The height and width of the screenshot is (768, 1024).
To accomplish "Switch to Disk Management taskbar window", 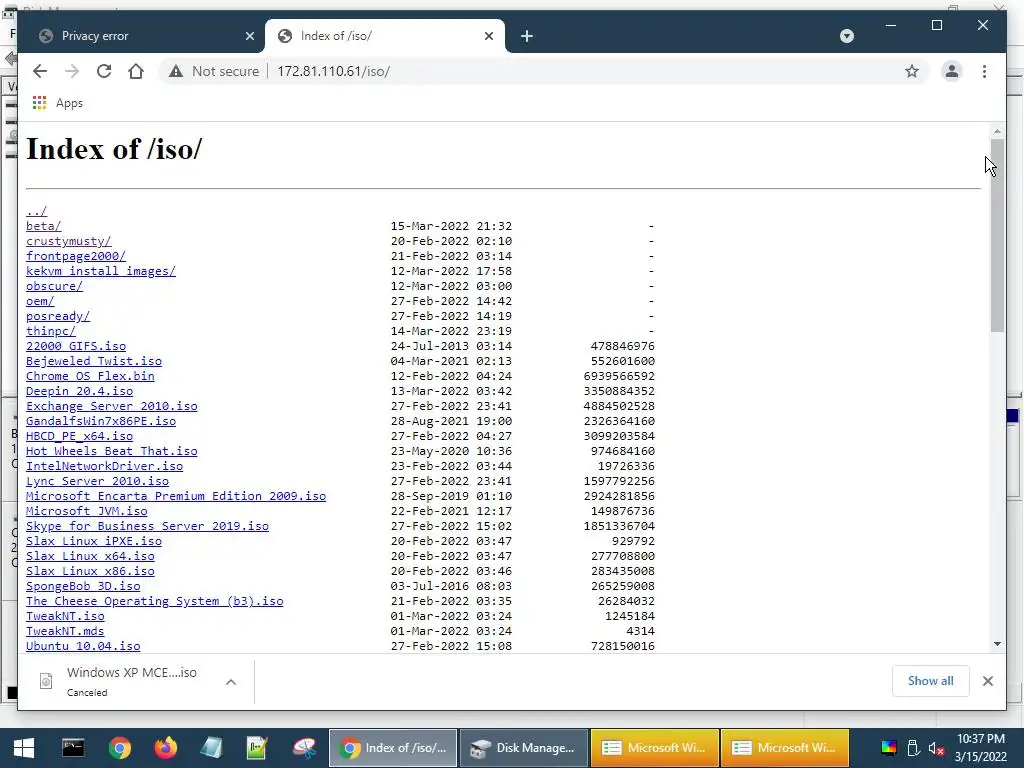I will click(524, 748).
